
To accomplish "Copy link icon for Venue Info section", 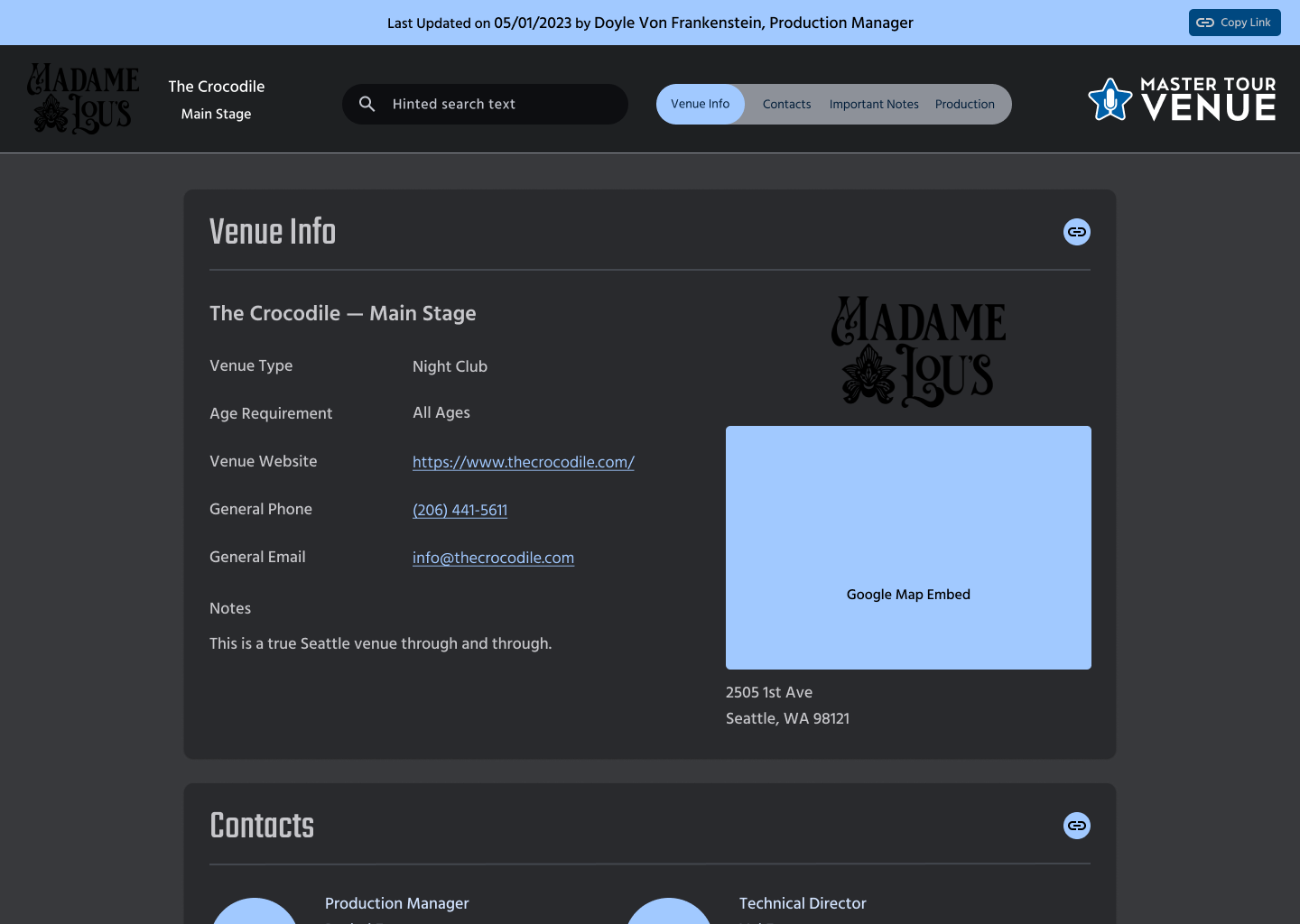I will click(x=1077, y=232).
